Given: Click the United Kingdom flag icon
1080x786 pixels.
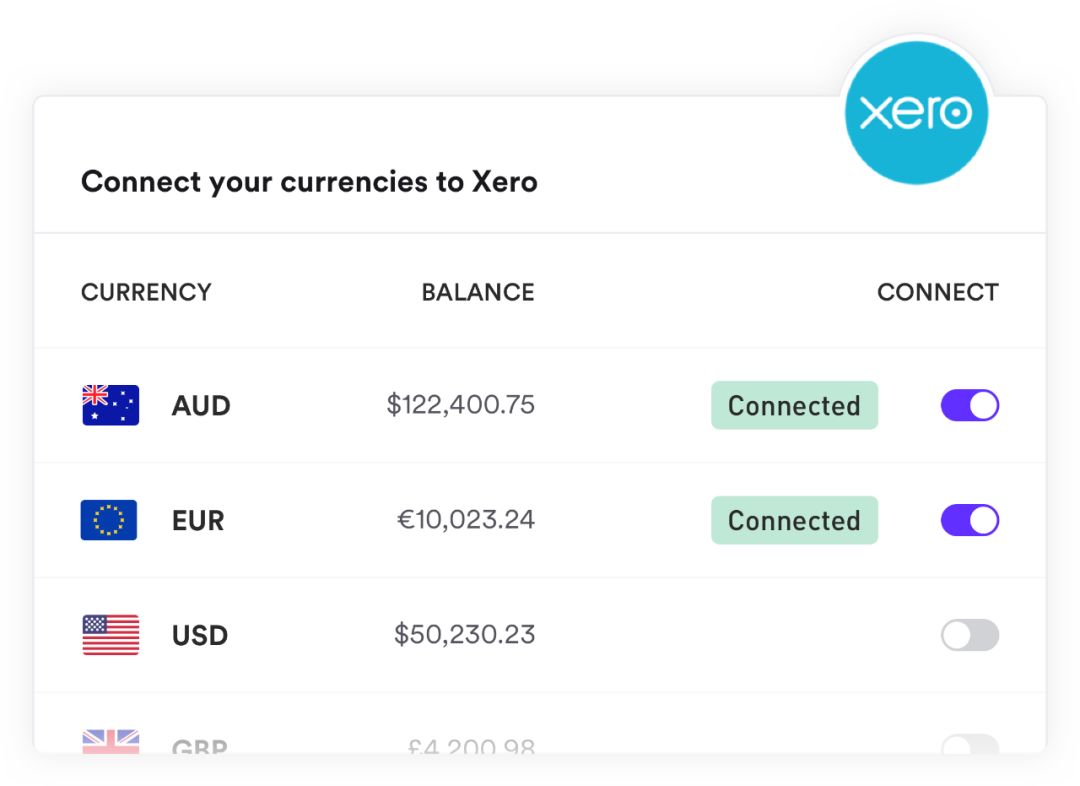Looking at the screenshot, I should 110,741.
